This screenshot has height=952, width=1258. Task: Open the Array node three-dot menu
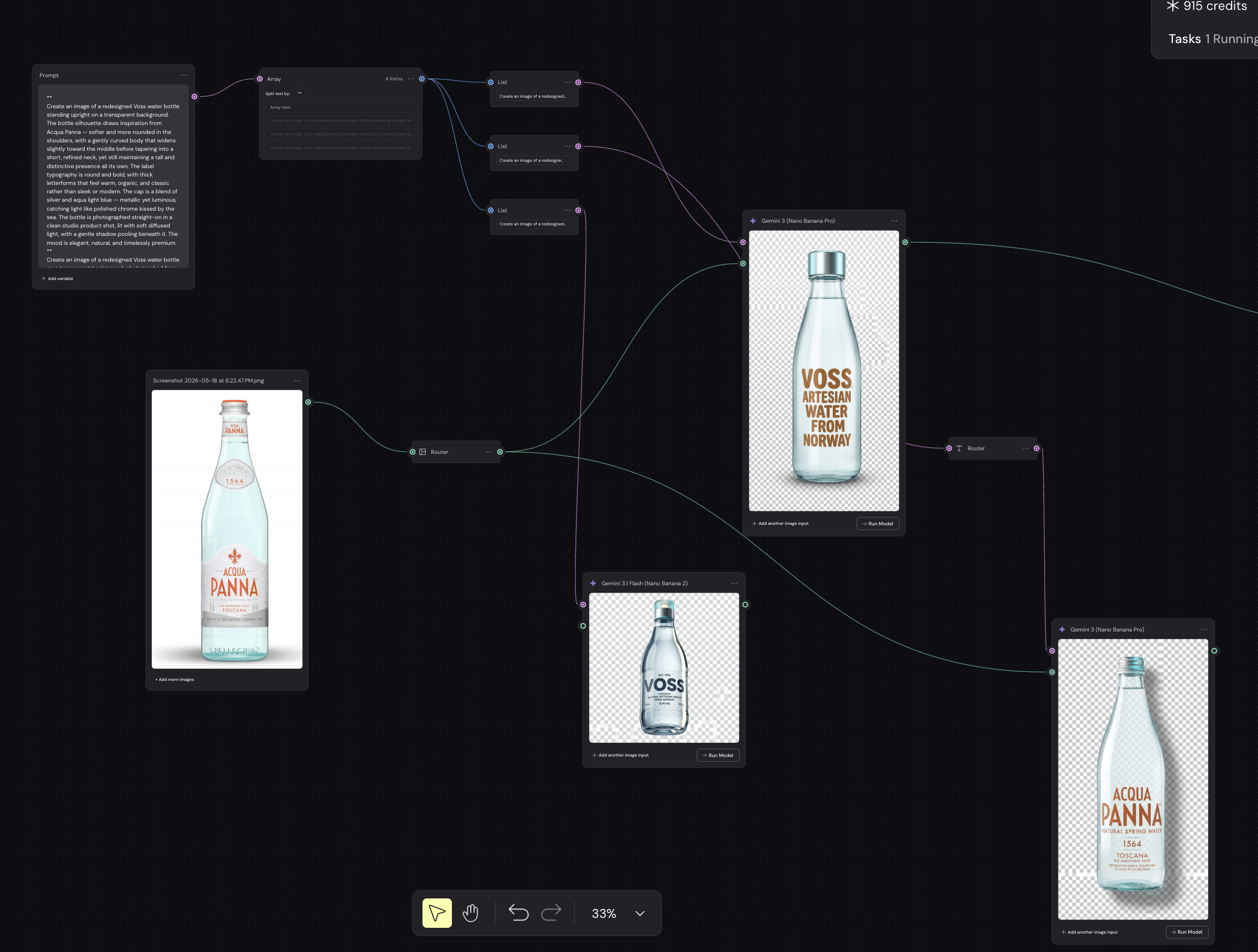[x=411, y=78]
